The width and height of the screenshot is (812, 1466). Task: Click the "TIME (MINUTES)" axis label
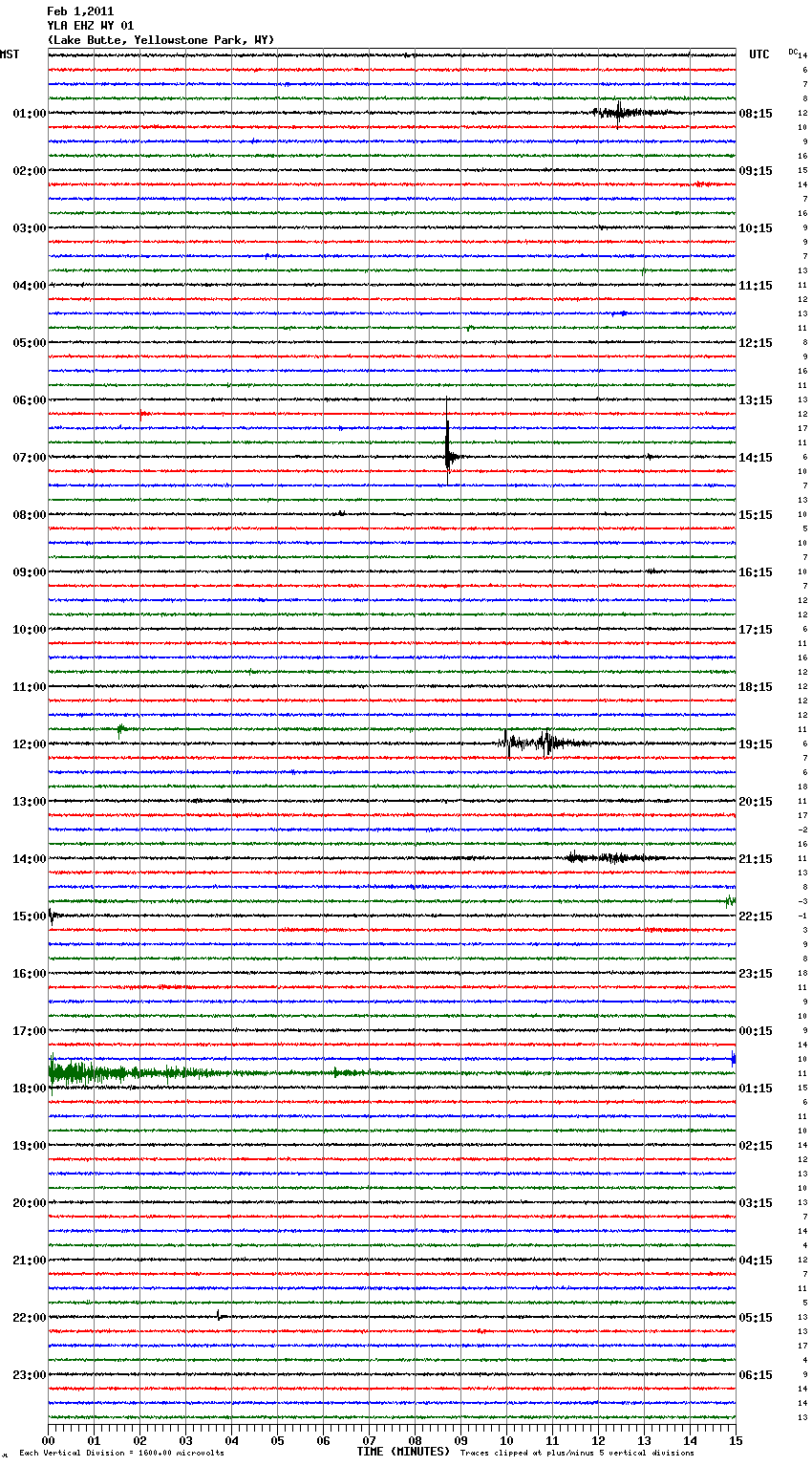coord(403,1452)
